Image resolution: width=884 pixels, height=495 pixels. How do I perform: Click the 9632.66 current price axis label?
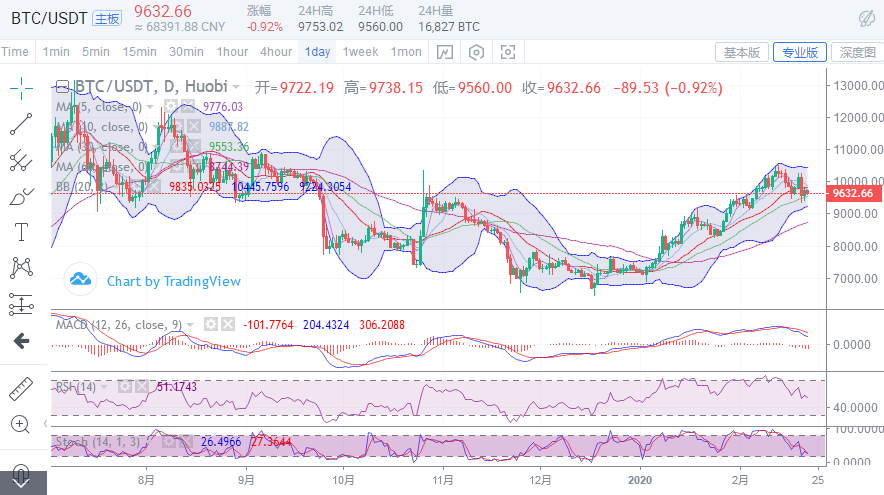click(x=853, y=193)
